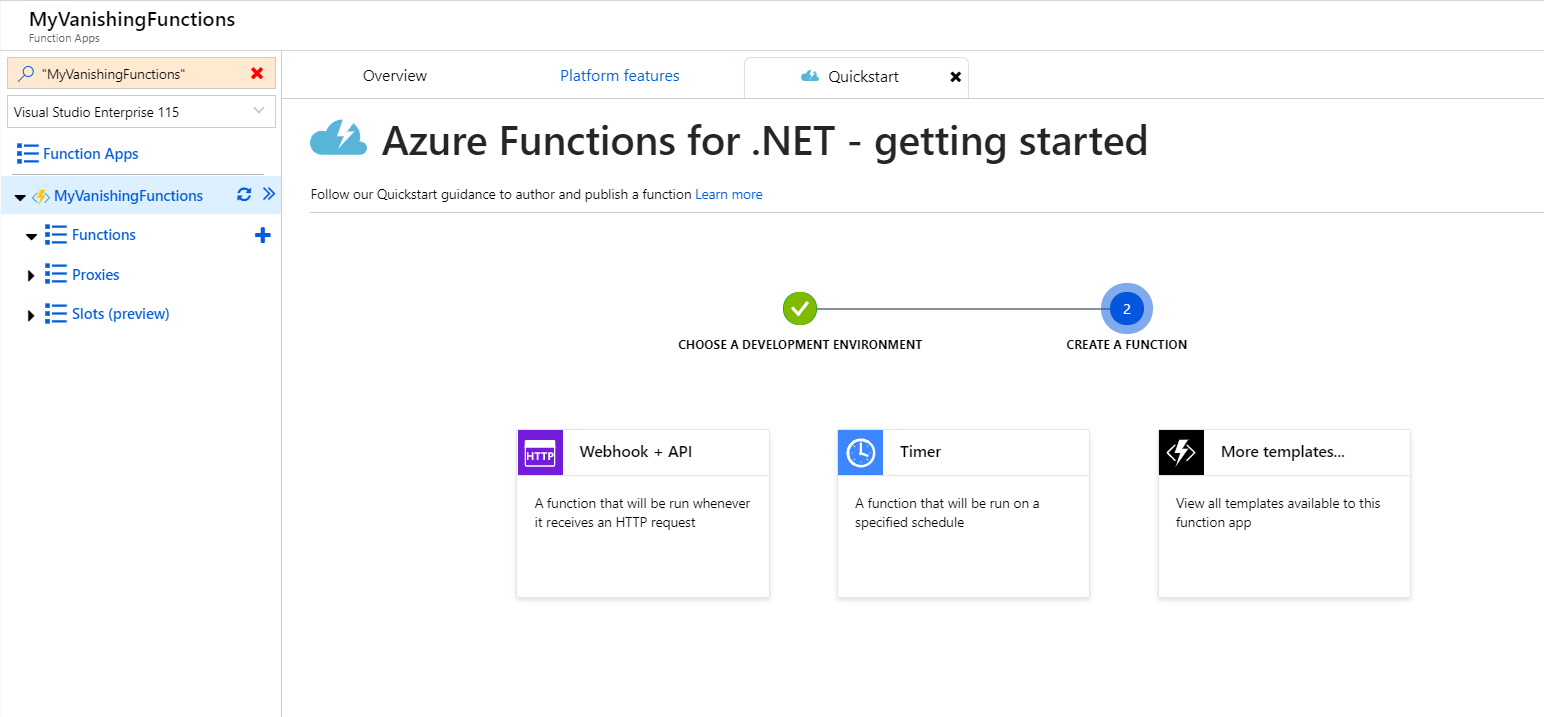Switch to the Overview tab
The width and height of the screenshot is (1544, 717).
pyautogui.click(x=395, y=76)
